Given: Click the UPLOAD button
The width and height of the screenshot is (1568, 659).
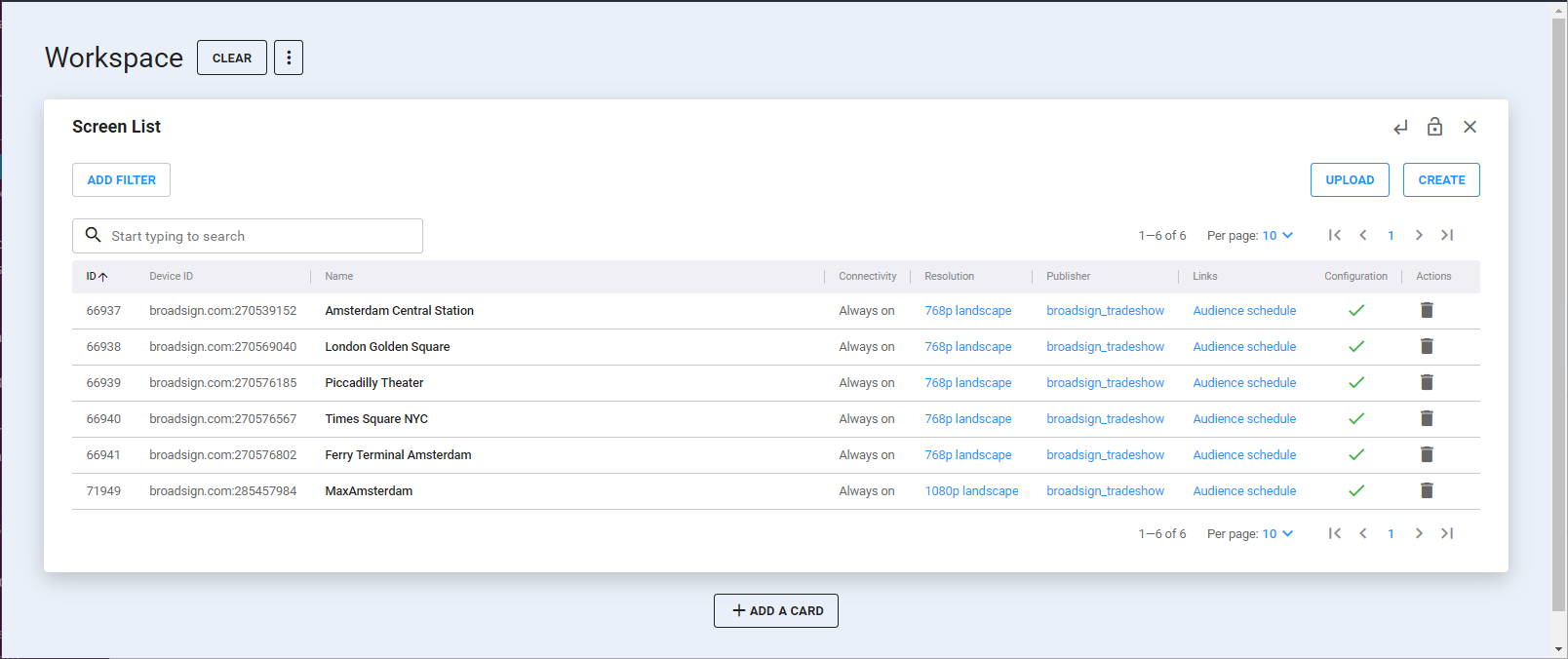Looking at the screenshot, I should [1350, 180].
